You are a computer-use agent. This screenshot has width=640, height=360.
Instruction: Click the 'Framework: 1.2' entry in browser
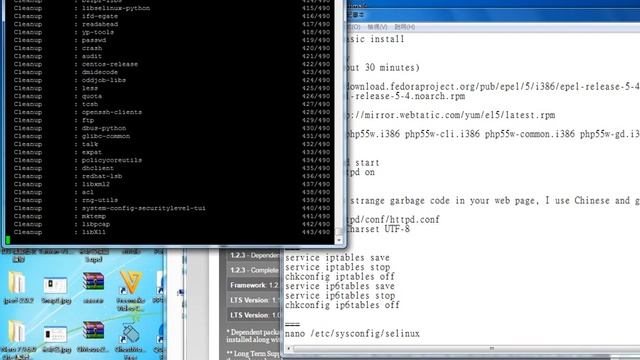253,285
